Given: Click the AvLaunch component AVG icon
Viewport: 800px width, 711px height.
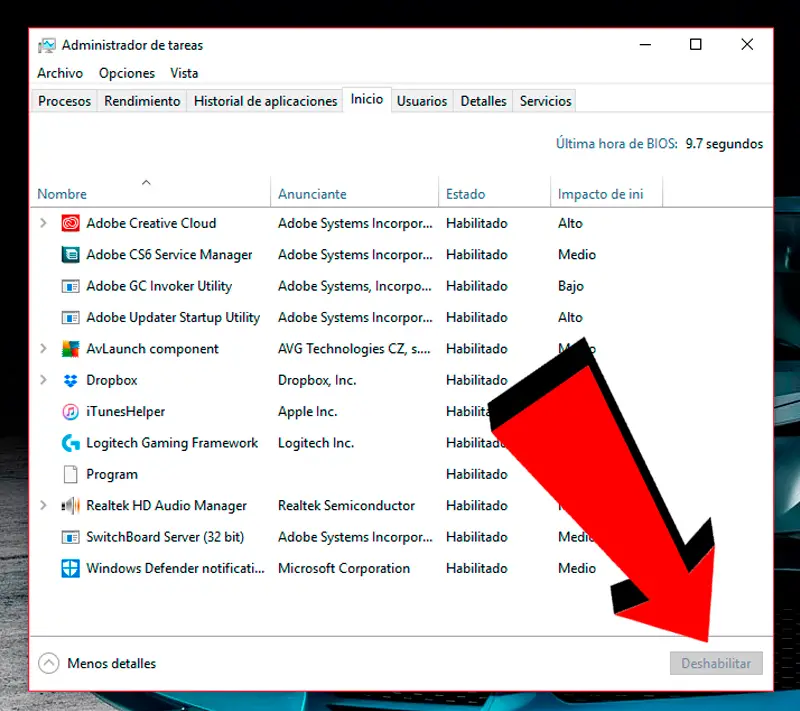Looking at the screenshot, I should (70, 349).
